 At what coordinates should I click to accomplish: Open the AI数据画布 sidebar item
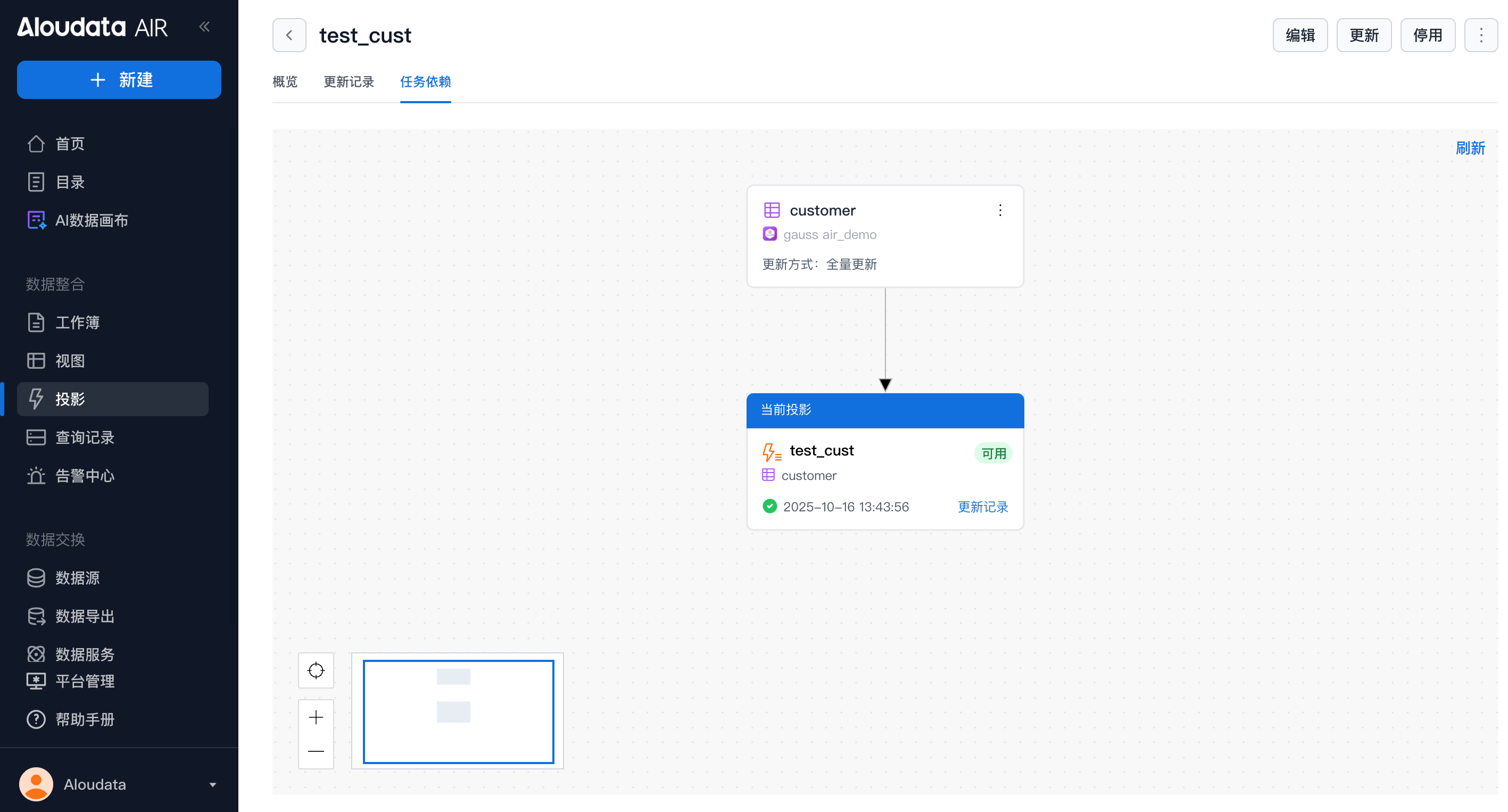pyautogui.click(x=91, y=221)
